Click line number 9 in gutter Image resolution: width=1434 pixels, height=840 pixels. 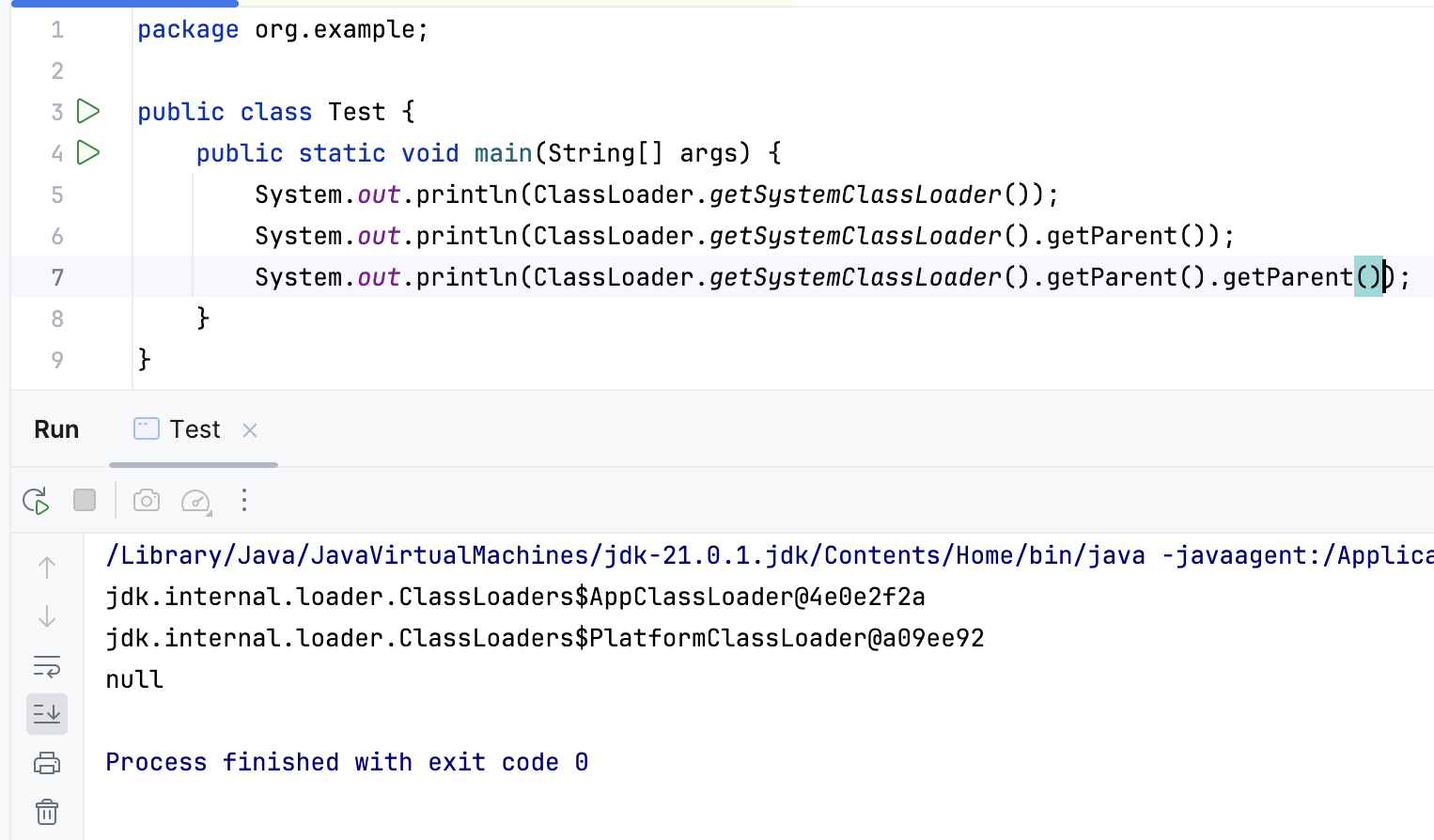point(57,360)
